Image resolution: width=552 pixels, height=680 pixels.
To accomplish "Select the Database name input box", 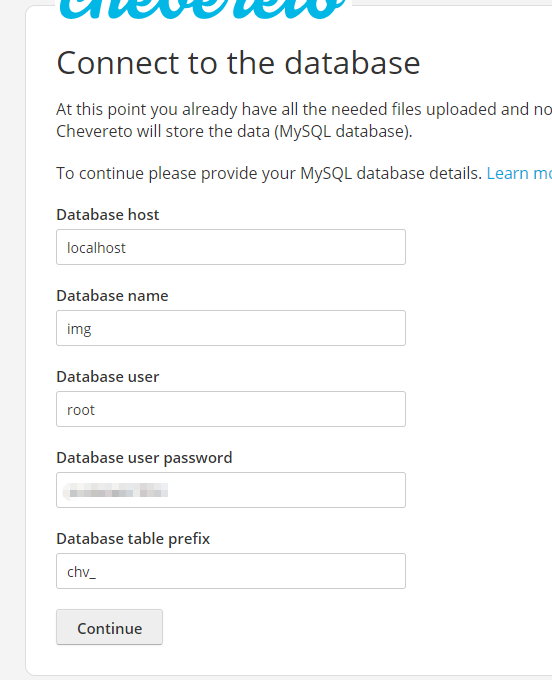I will (231, 328).
